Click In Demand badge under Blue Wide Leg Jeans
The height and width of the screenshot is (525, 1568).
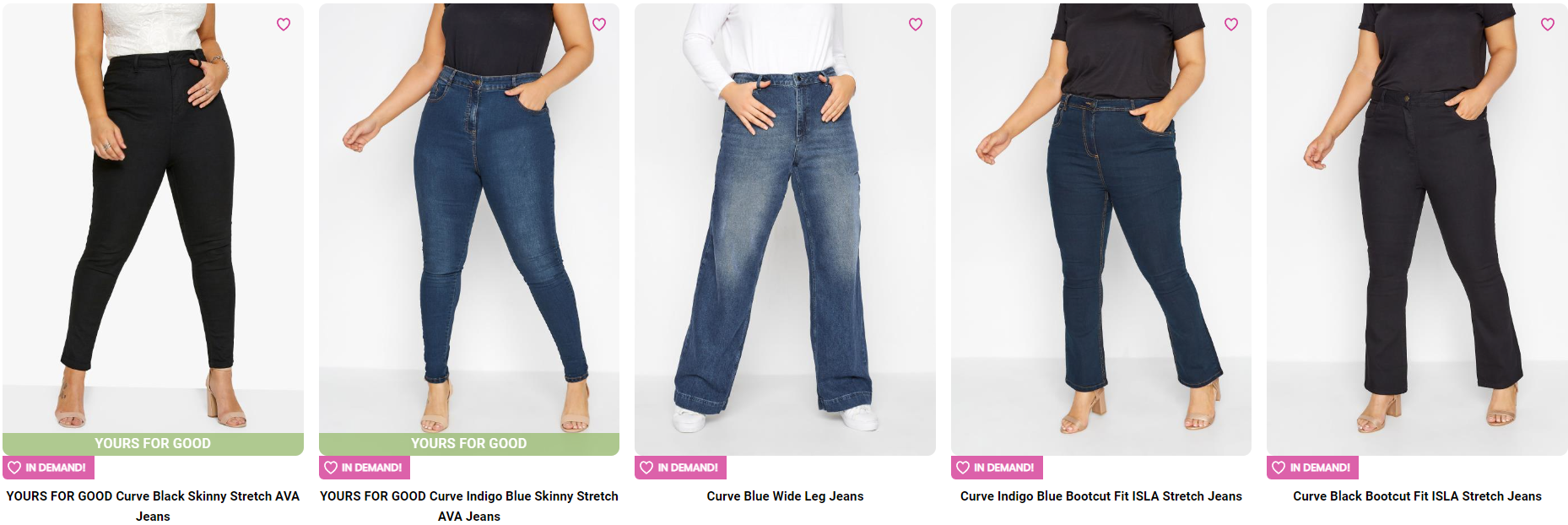click(x=680, y=468)
